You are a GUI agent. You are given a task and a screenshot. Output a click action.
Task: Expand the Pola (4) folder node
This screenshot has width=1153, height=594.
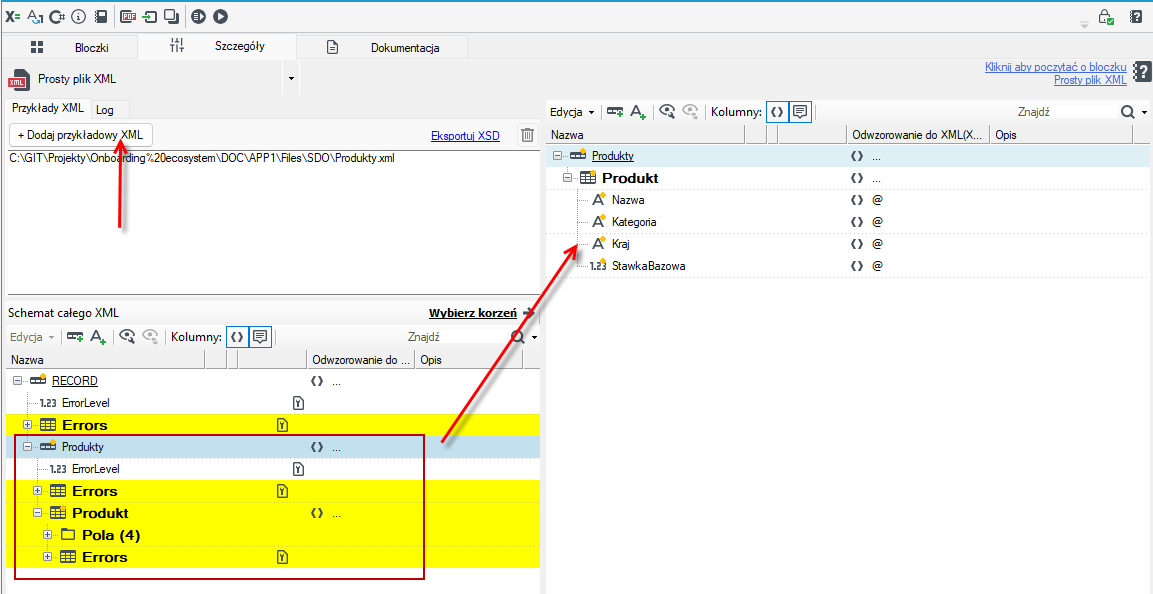coord(48,535)
